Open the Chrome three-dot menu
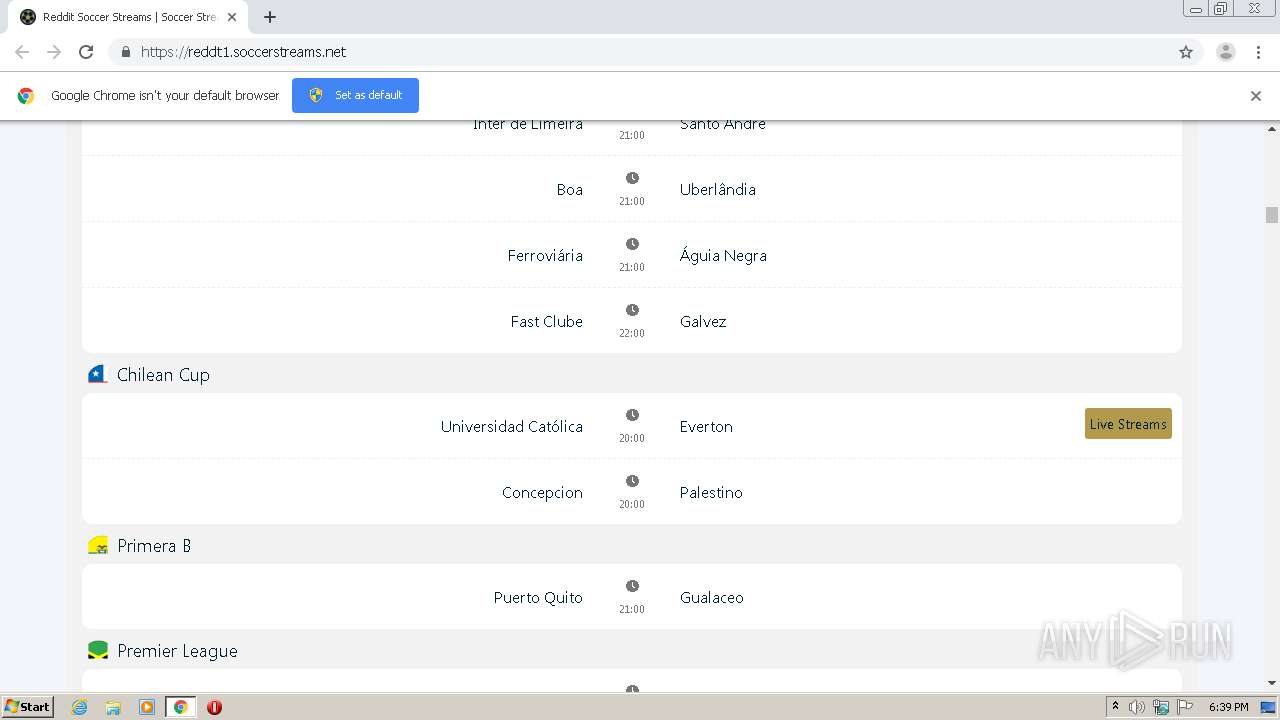Image resolution: width=1280 pixels, height=720 pixels. [x=1258, y=52]
